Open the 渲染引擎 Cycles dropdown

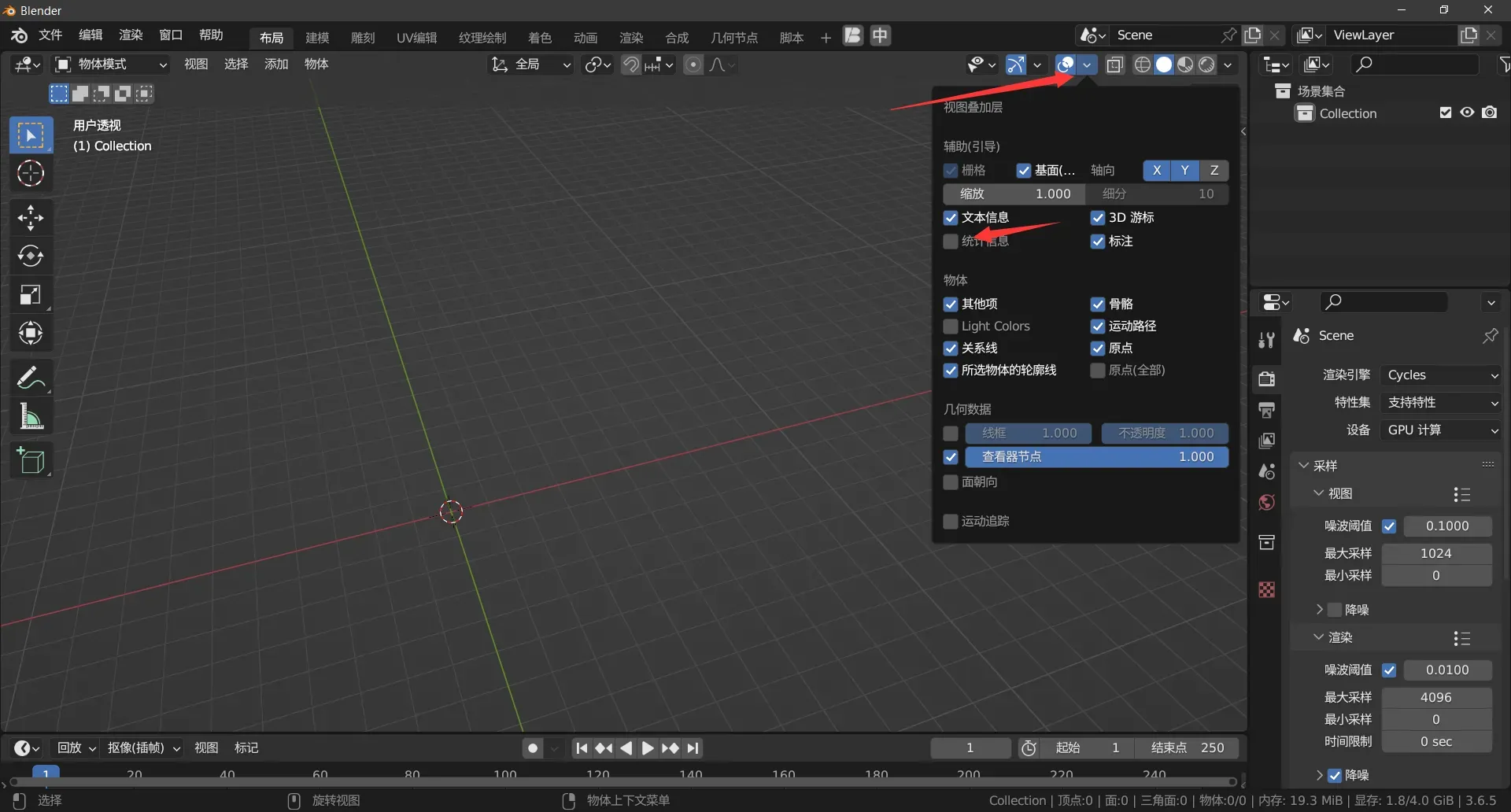tap(1441, 375)
